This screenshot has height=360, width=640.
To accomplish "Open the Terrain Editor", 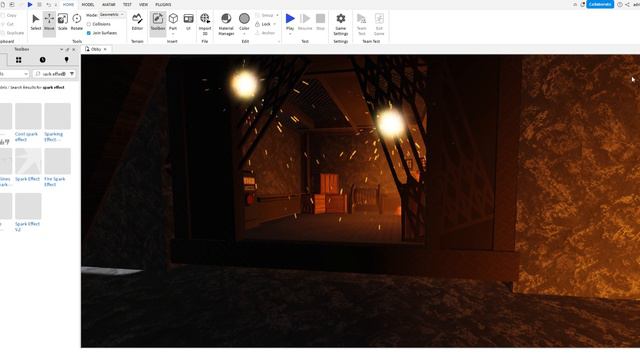I will coord(137,22).
